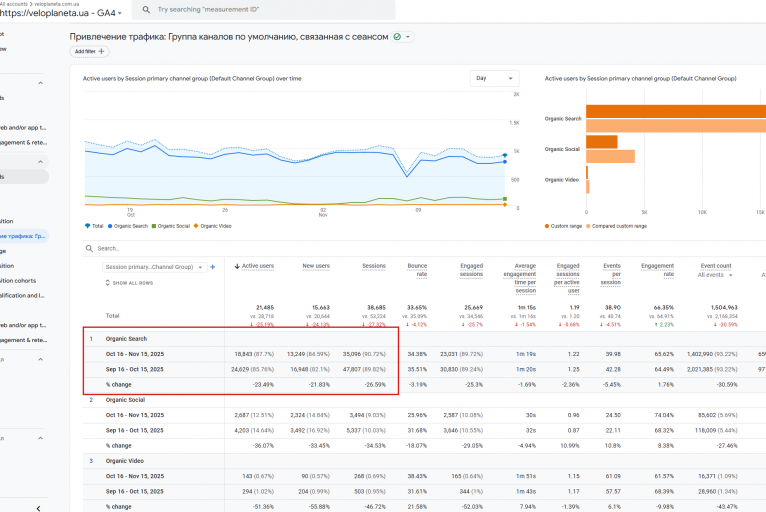Click the table search magnifier icon

click(90, 248)
